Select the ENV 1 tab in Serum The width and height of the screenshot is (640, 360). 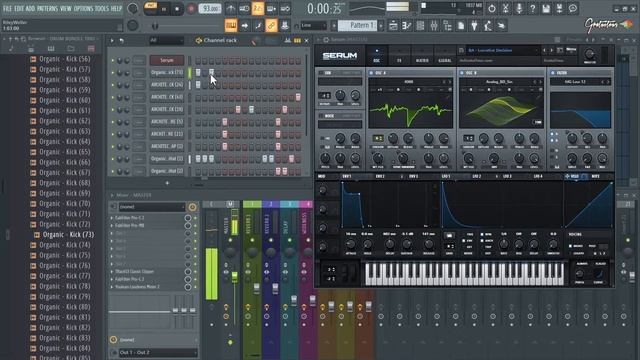tap(347, 176)
